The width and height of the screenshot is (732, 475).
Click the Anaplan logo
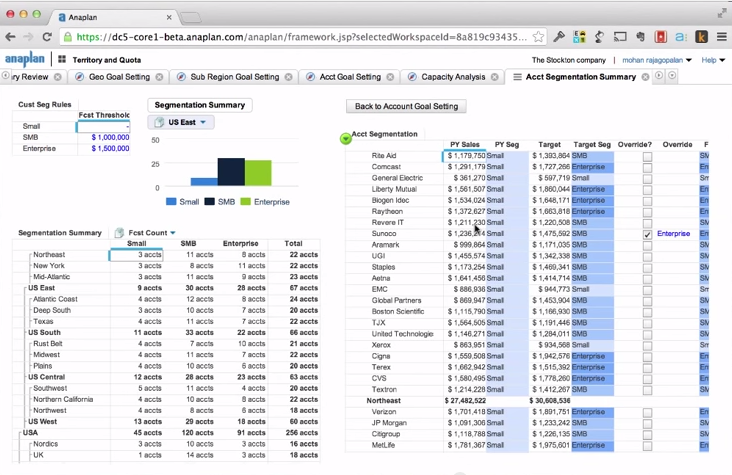pos(25,59)
